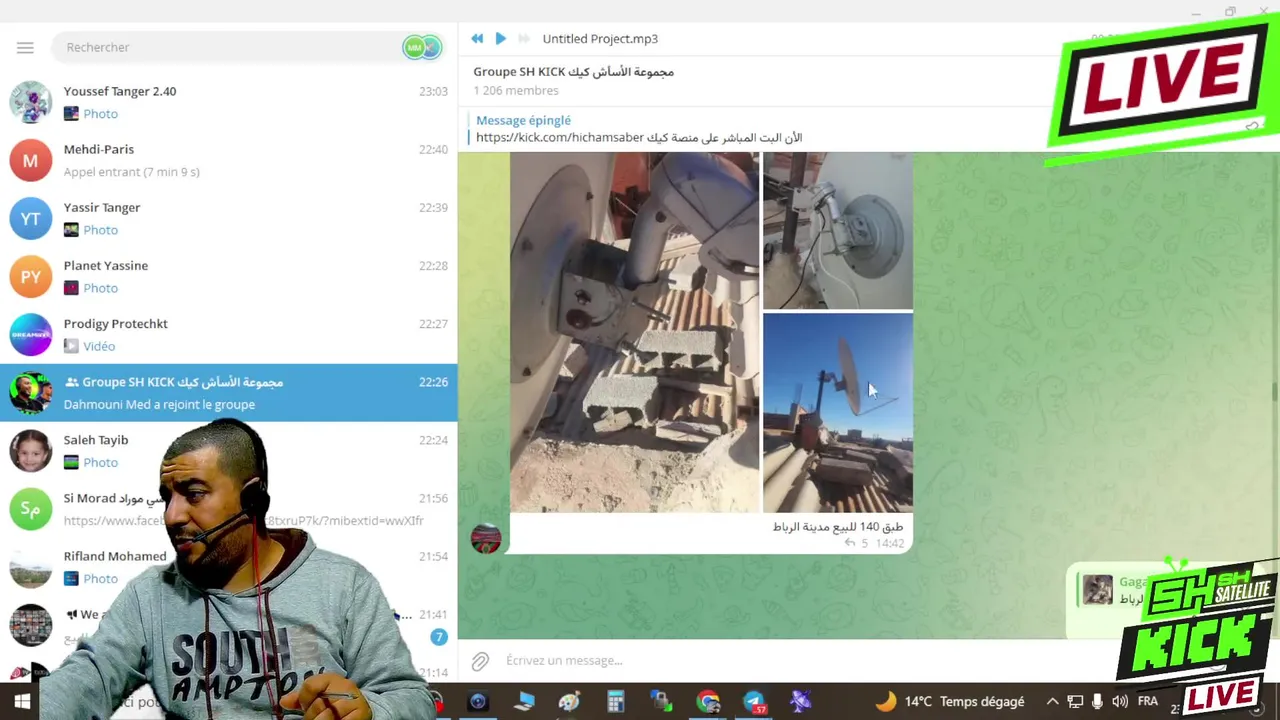Open the camera app in taskbar
The image size is (1280, 720).
(x=477, y=701)
